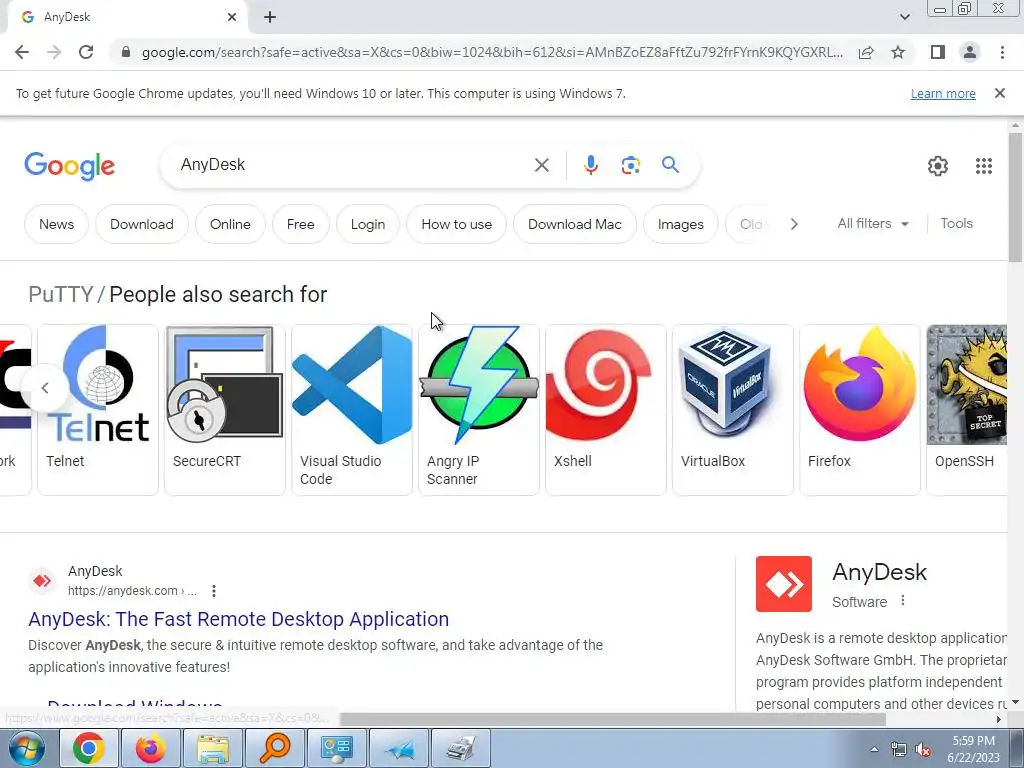The image size is (1024, 768).
Task: Dismiss the Windows 7 update notice
Action: (999, 93)
